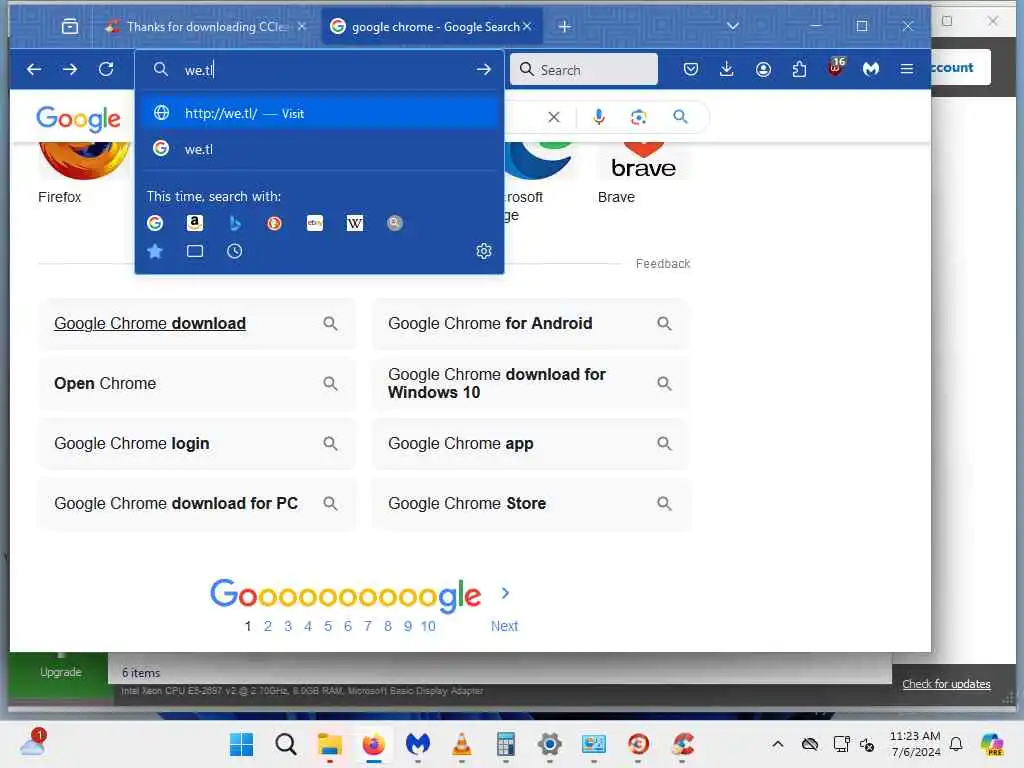Go to results page 2
The image size is (1024, 768).
pyautogui.click(x=268, y=626)
